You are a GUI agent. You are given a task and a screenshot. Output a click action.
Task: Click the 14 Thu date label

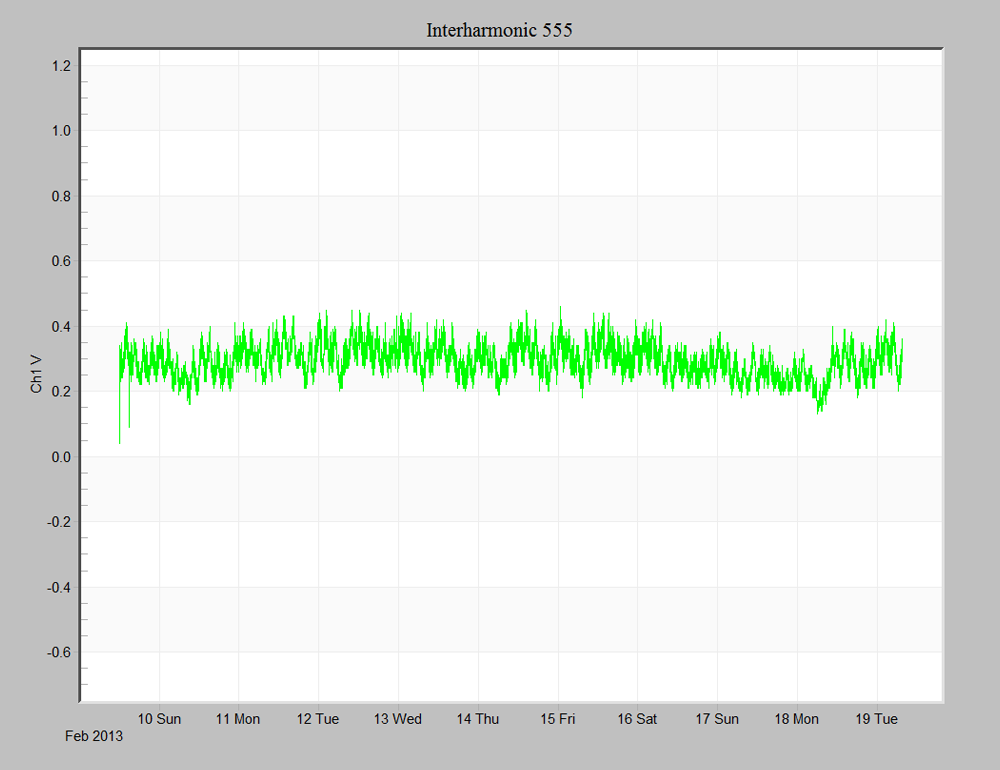[x=477, y=719]
